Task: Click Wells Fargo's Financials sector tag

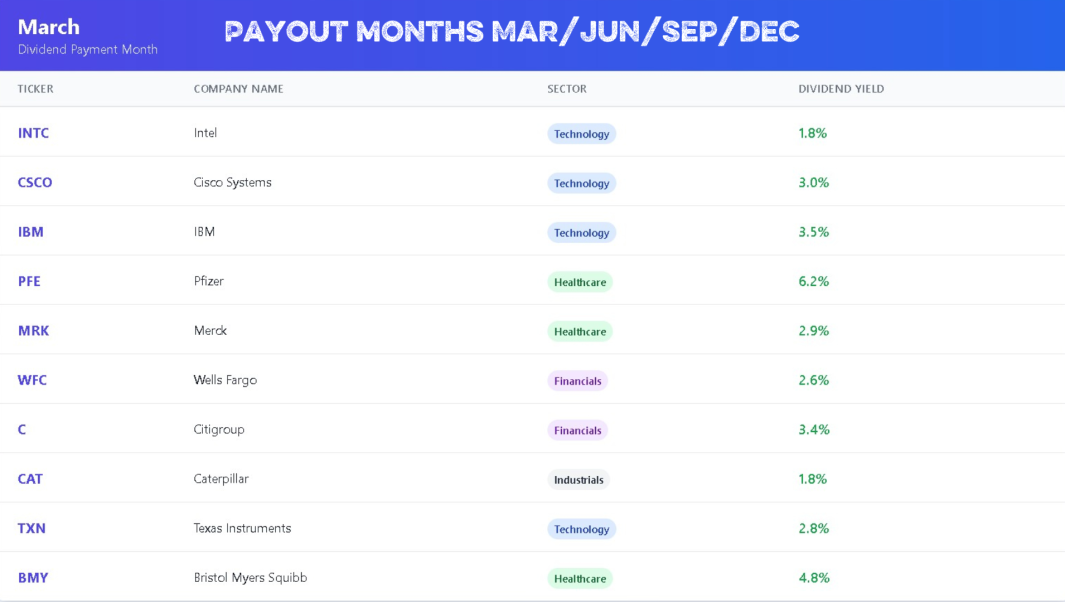Action: point(577,381)
